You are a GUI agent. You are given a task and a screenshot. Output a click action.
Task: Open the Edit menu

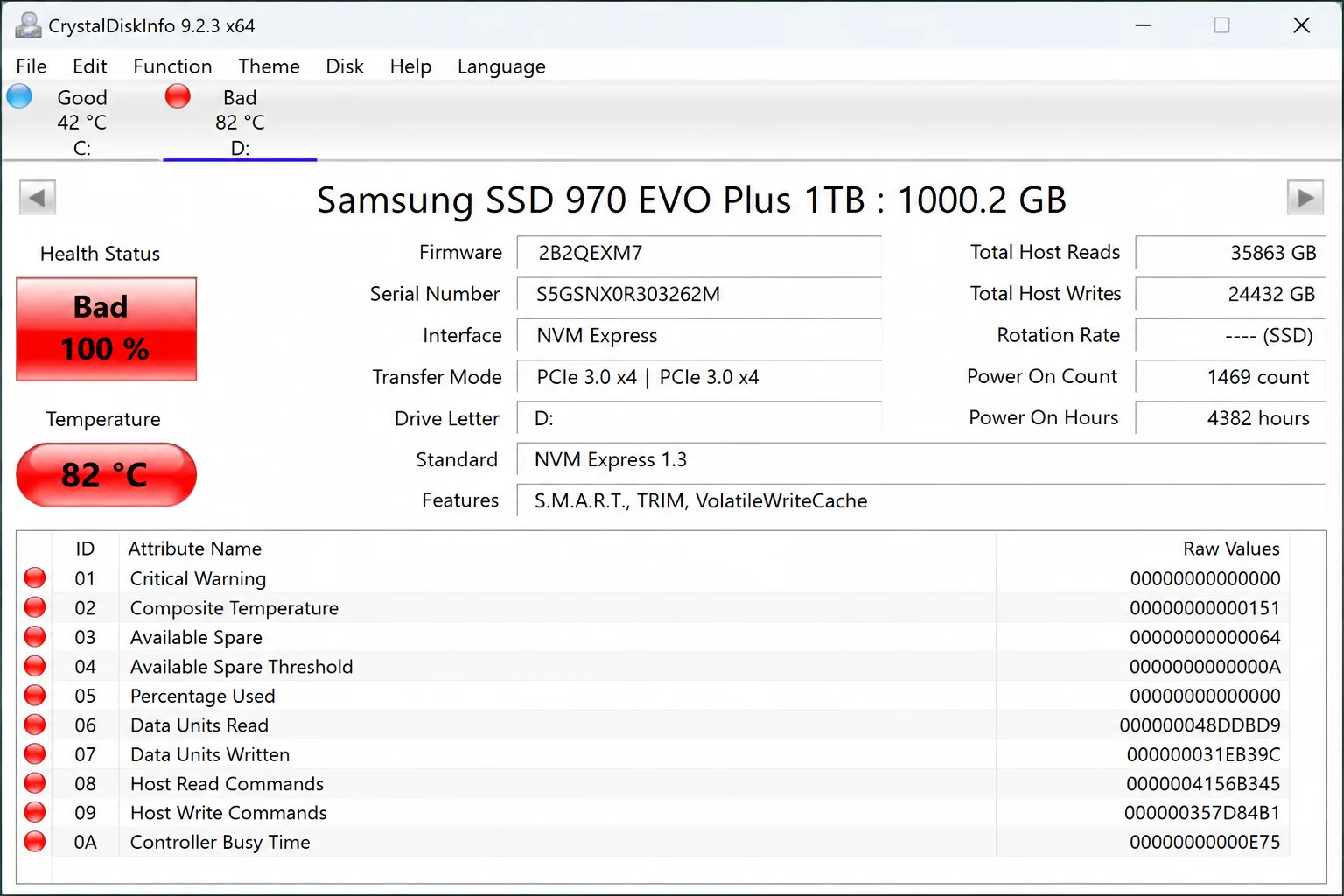click(x=90, y=66)
